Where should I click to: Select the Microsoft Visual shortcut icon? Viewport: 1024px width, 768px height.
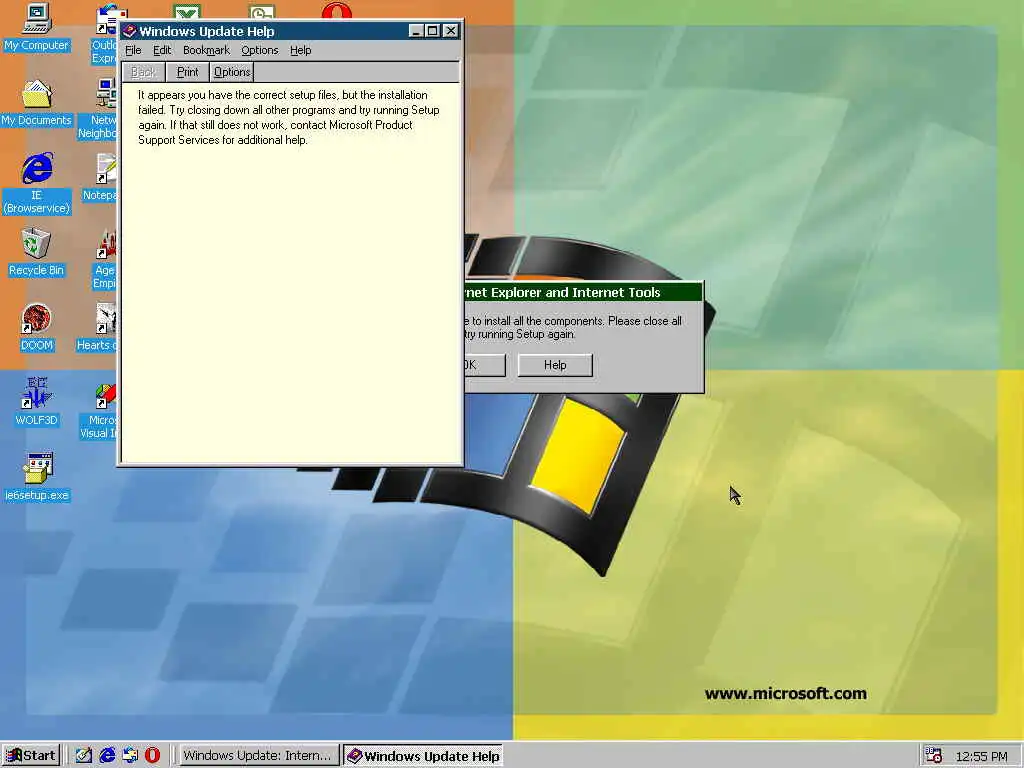tap(99, 411)
